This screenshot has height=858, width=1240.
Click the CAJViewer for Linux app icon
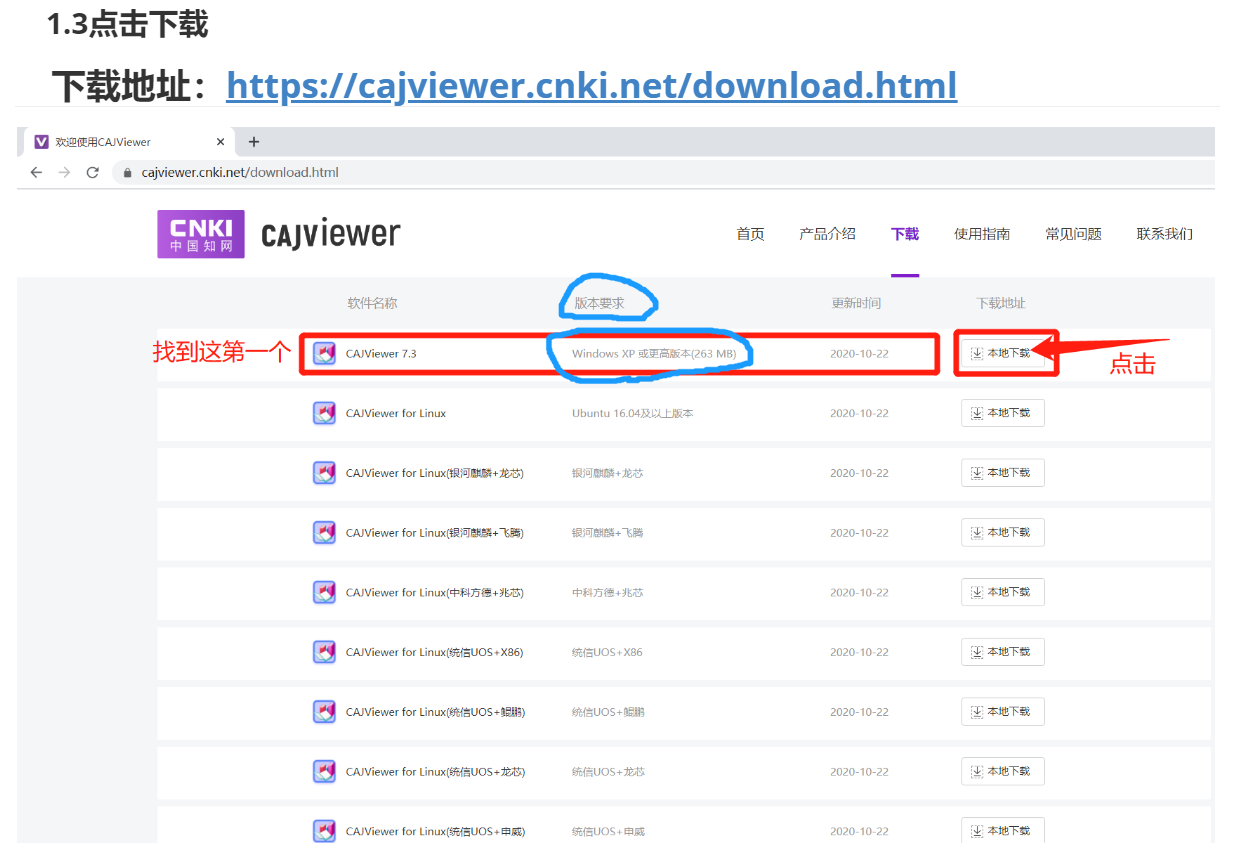point(324,412)
